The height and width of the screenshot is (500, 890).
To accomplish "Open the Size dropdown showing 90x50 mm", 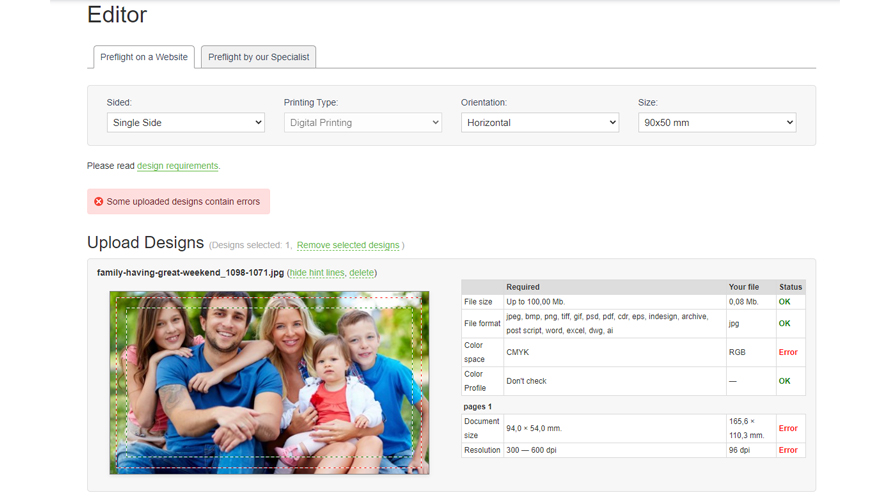I will pyautogui.click(x=717, y=123).
